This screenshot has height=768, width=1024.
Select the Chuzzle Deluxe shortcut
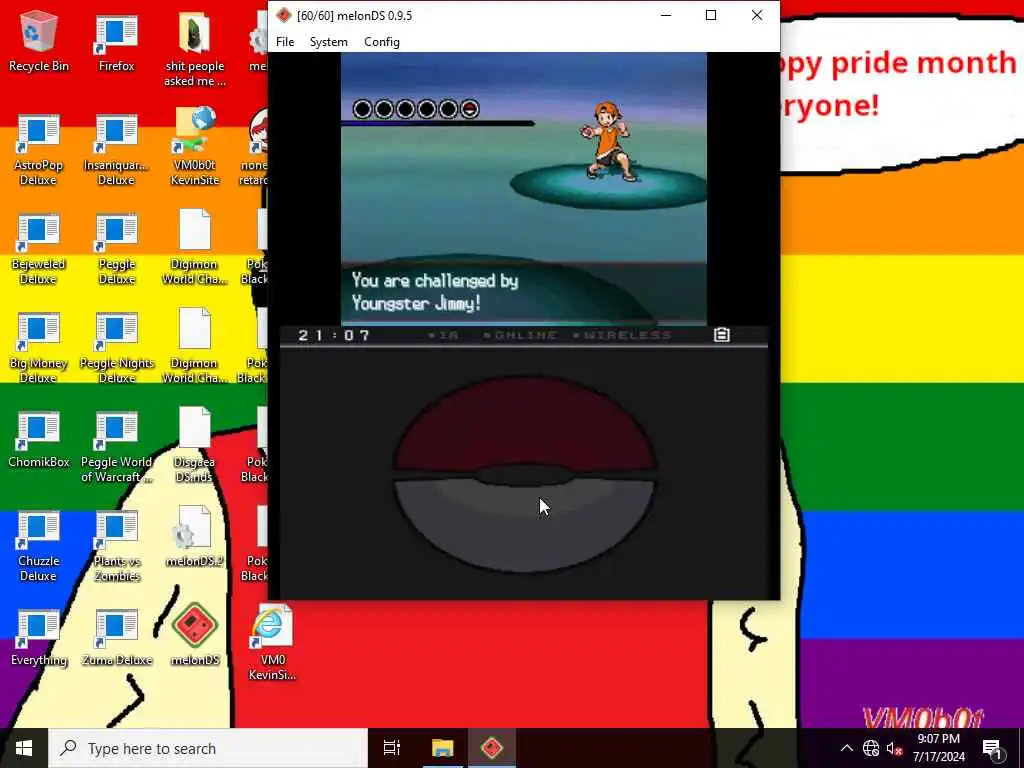click(x=38, y=547)
